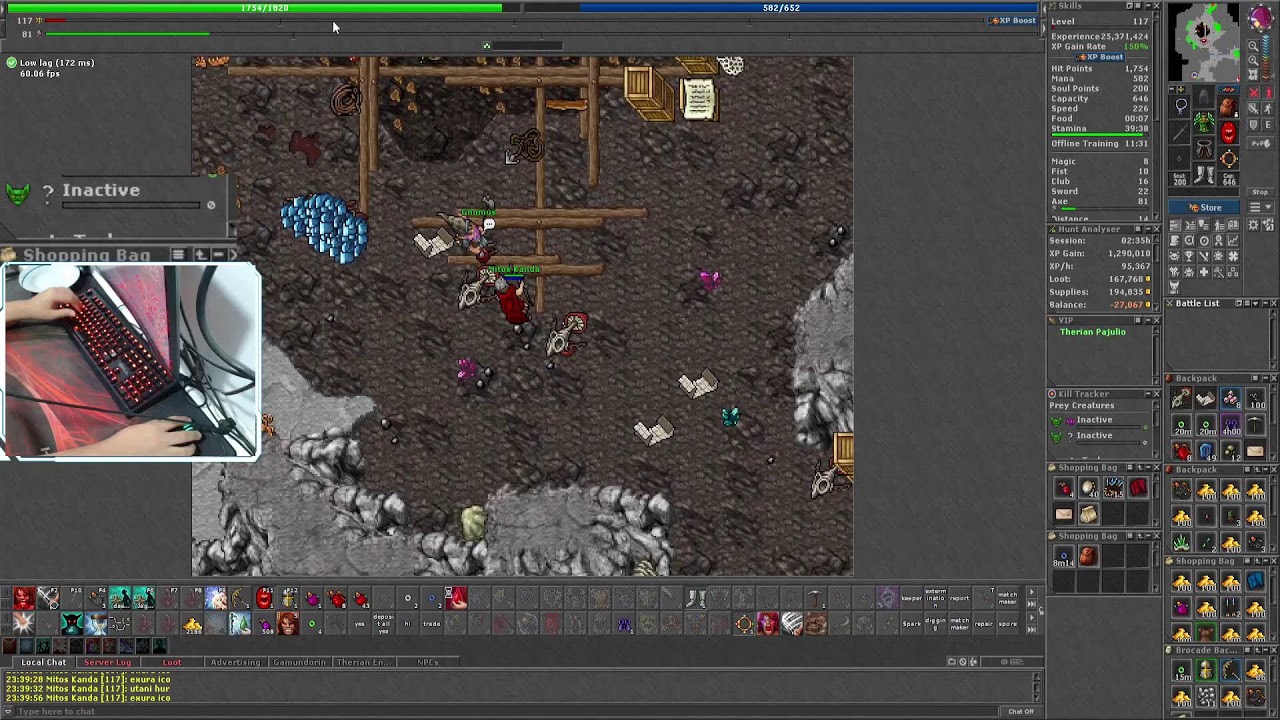The image size is (1280, 720).
Task: Select the pick item in Backpack
Action: (x=1255, y=424)
